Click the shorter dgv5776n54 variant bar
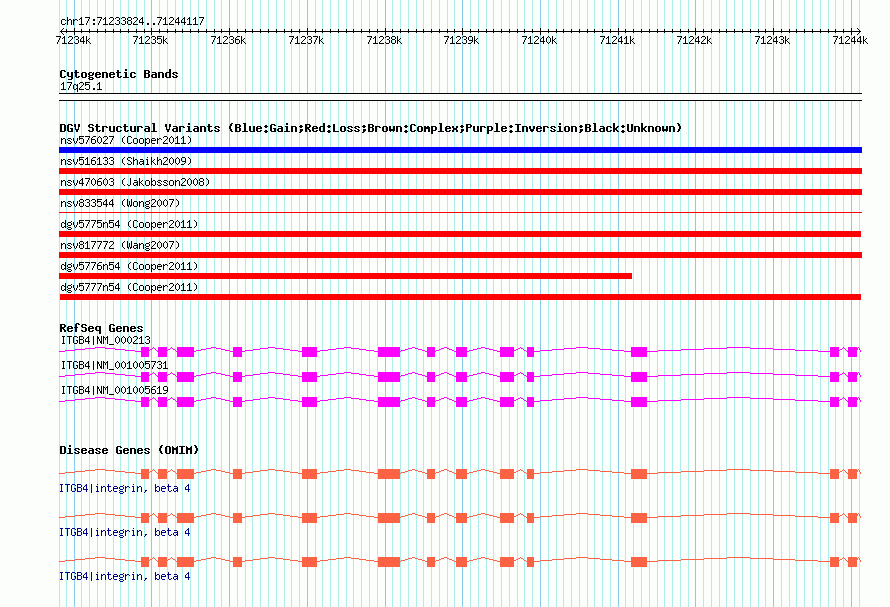Viewport: 890px width, 607px height. click(345, 276)
